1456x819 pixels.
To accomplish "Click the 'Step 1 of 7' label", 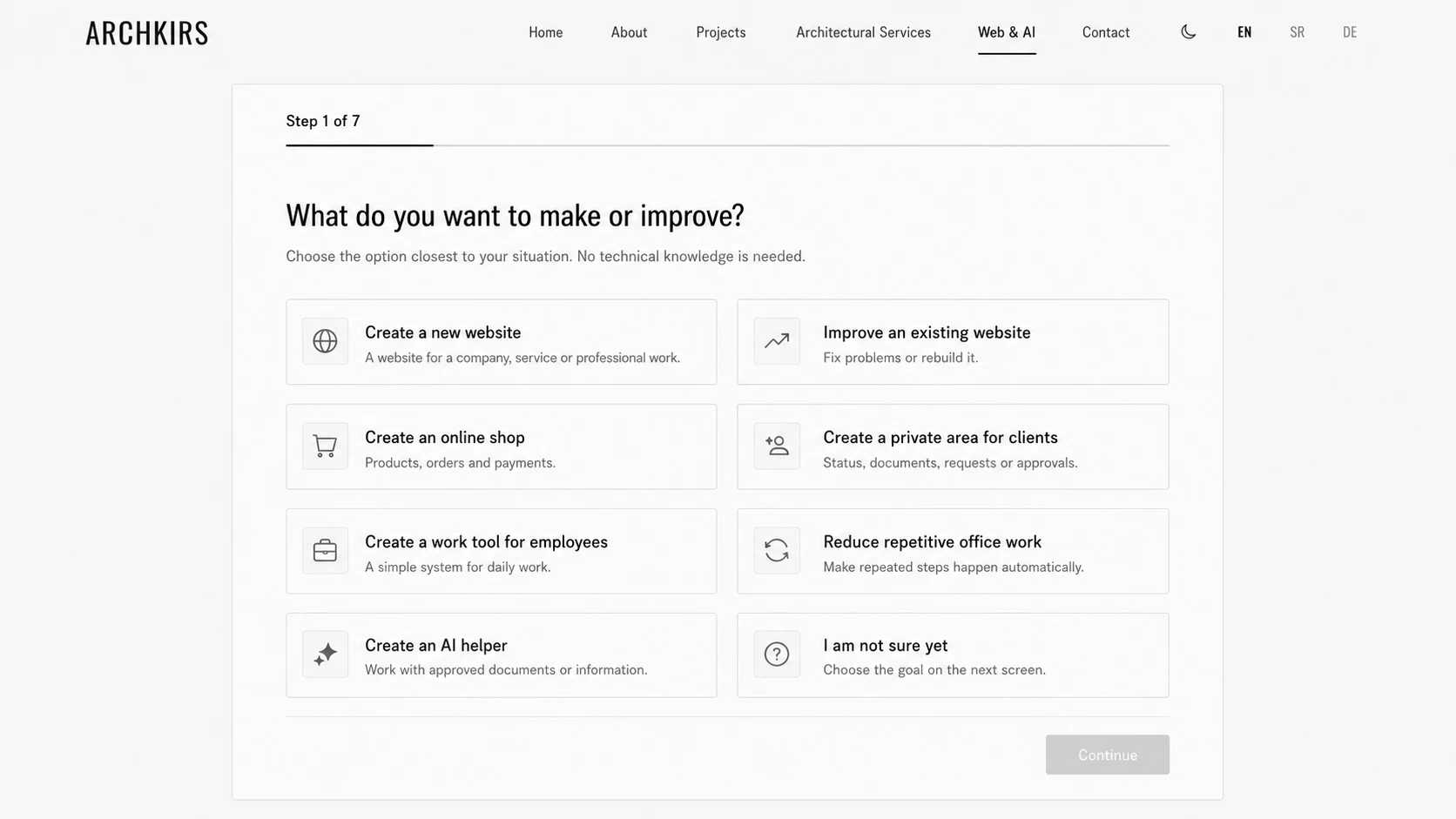I will click(x=323, y=121).
